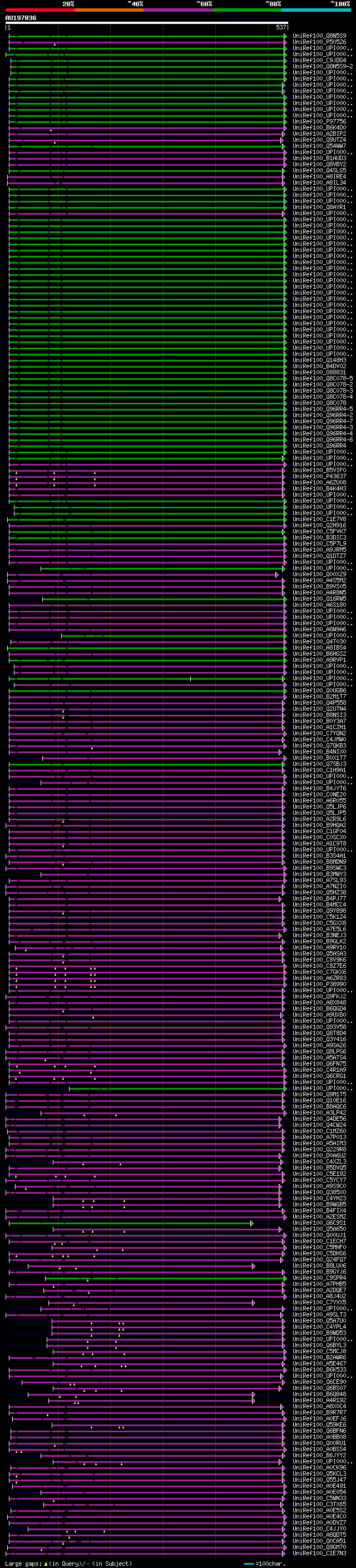Click the red 20% identity legend segment

pyautogui.click(x=39, y=10)
